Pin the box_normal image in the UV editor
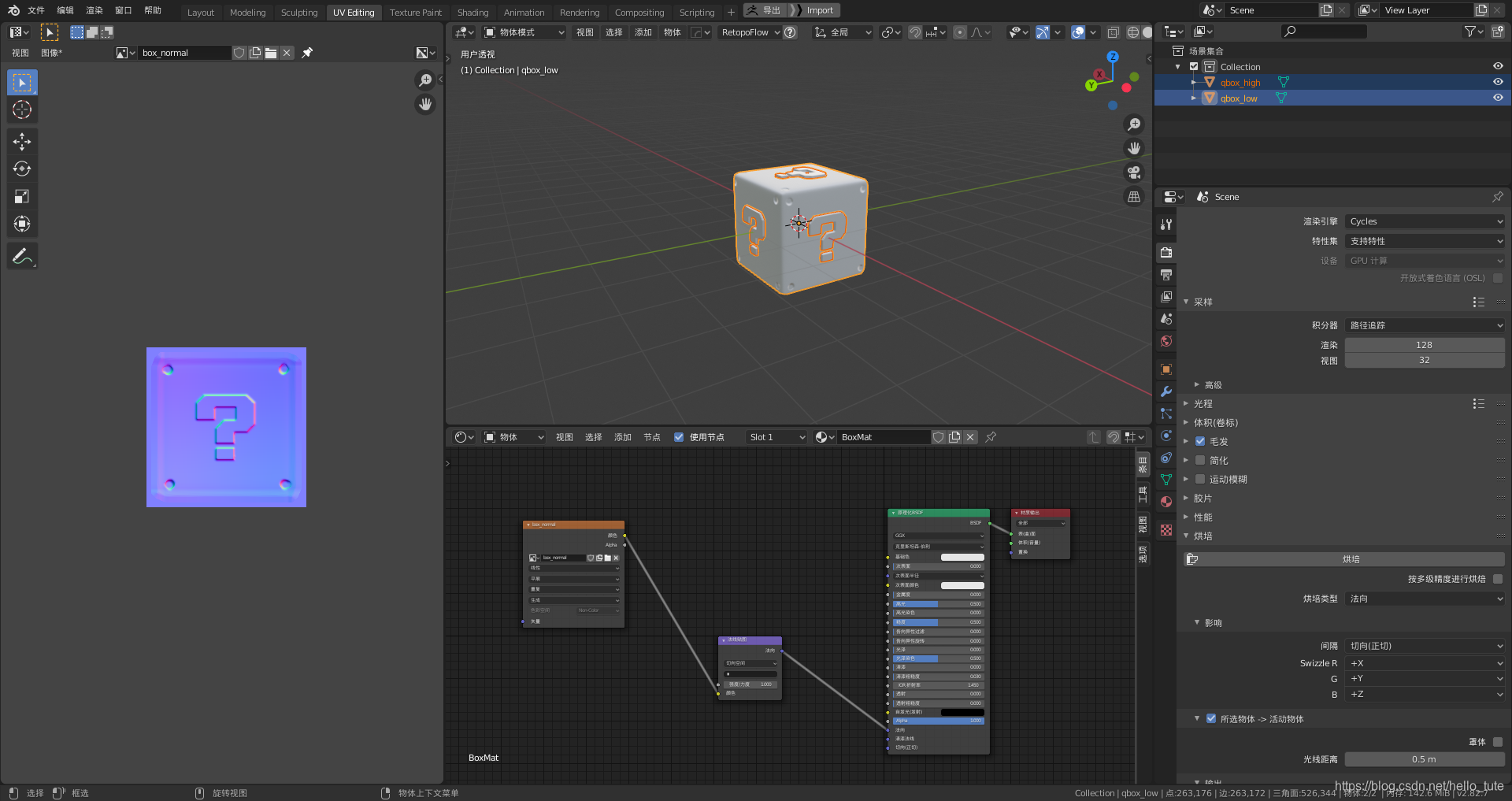1512x801 pixels. click(x=307, y=53)
